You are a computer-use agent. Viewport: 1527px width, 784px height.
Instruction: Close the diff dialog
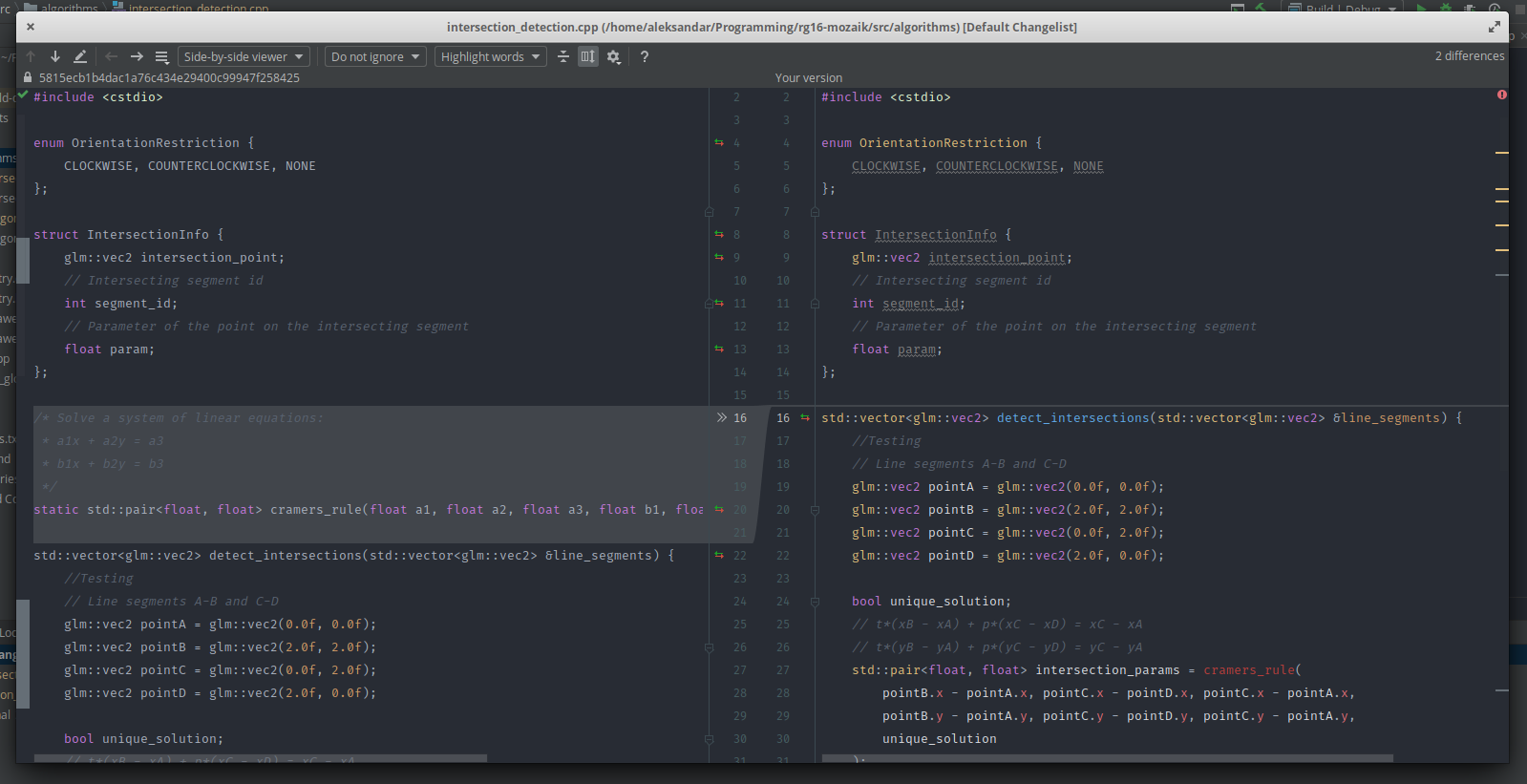(x=31, y=27)
